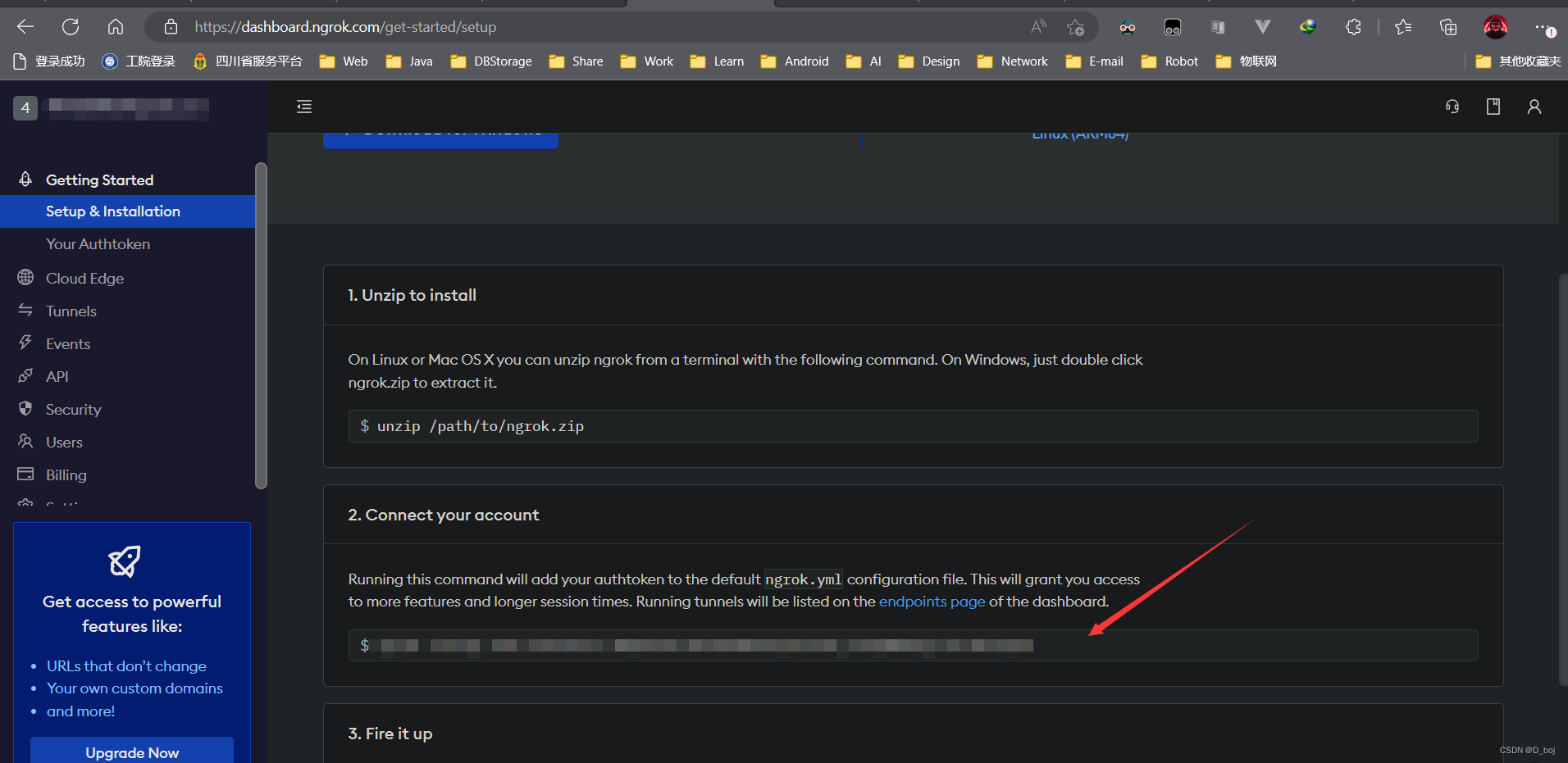
Task: Open the Work bookmarks folder
Action: pos(647,61)
